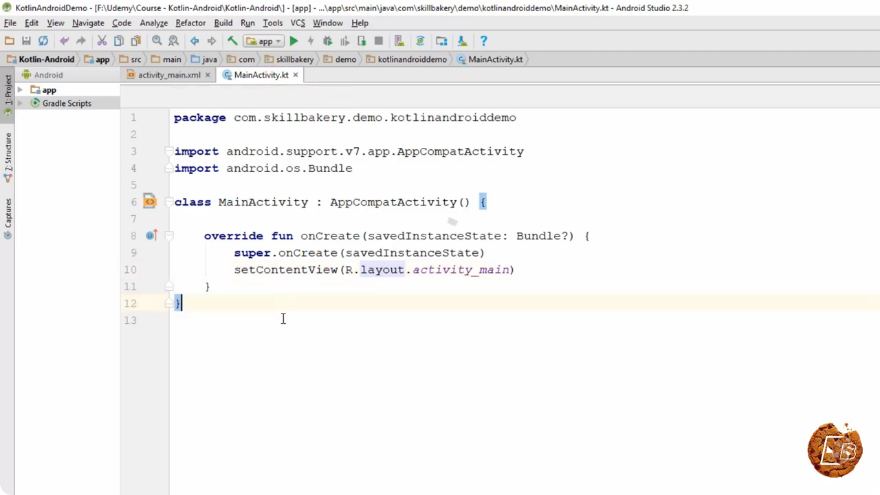Close the MainActivity.kt tab
Viewport: 880px width, 495px height.
coord(295,75)
